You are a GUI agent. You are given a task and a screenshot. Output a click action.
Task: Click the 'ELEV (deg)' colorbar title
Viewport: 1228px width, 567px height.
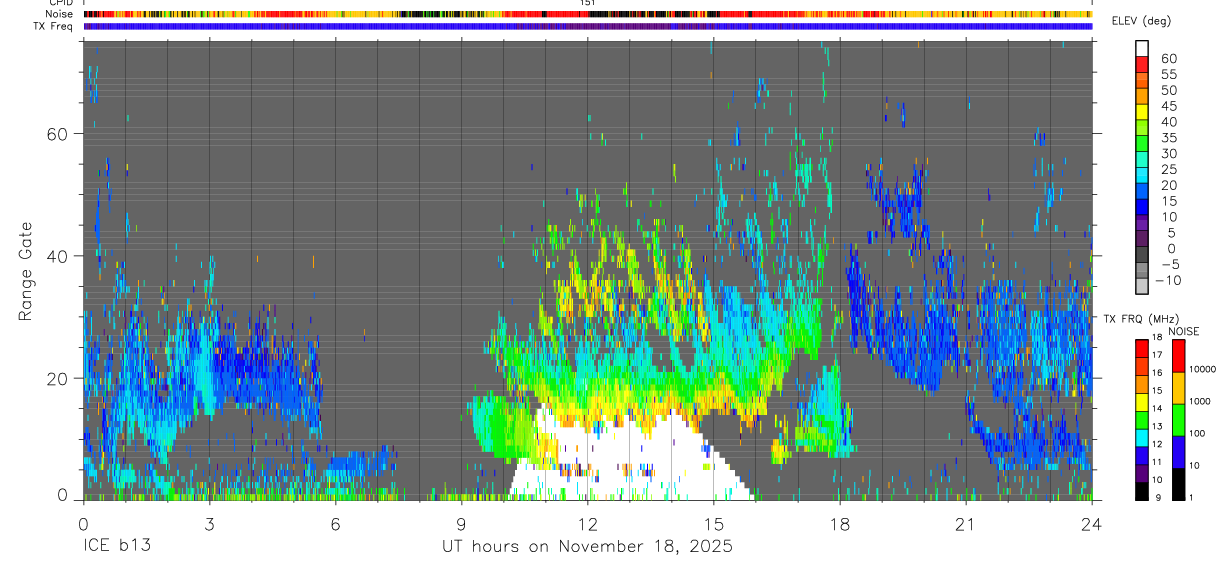[1144, 22]
